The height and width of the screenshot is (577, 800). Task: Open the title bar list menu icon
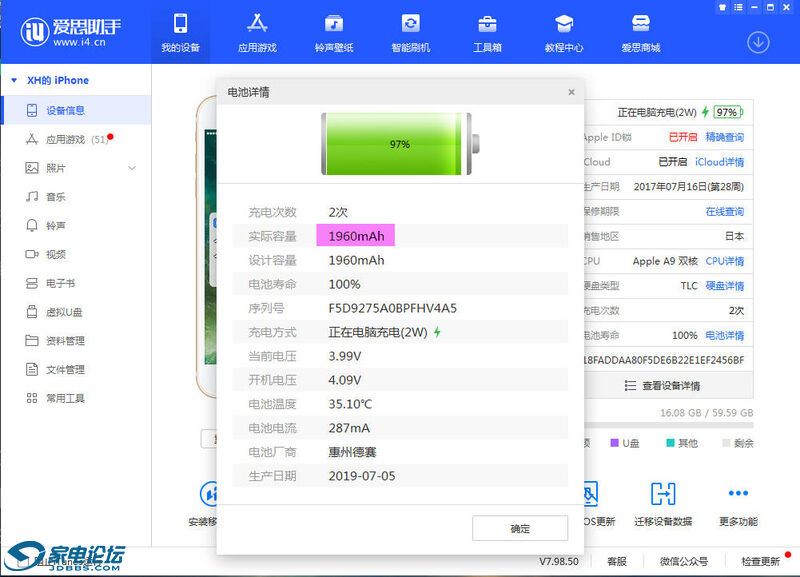[x=738, y=7]
